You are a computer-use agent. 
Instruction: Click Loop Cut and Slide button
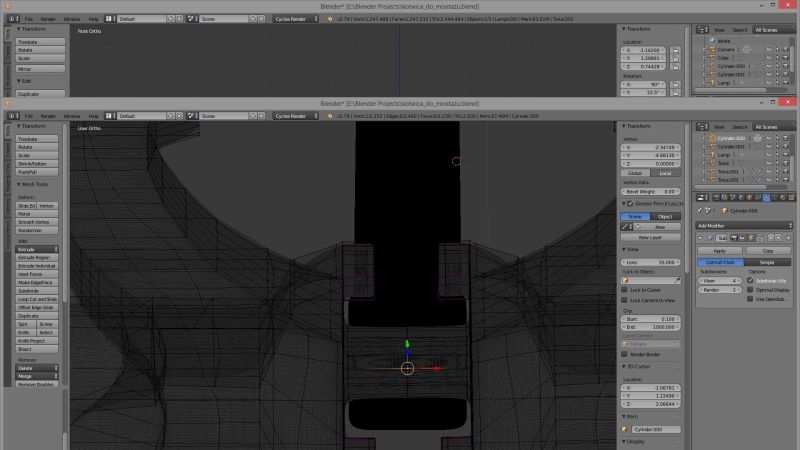tap(37, 299)
